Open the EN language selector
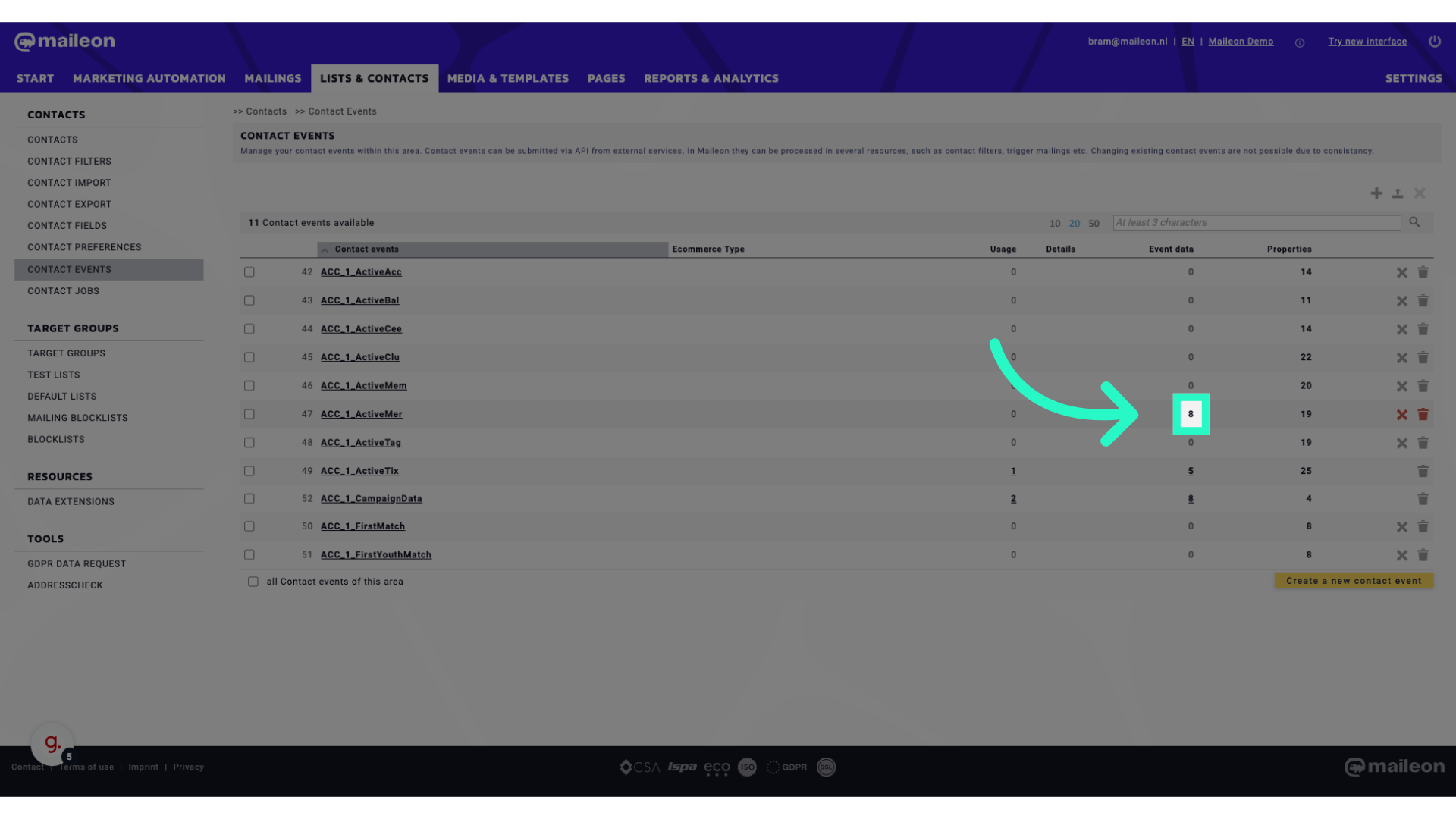Image resolution: width=1456 pixels, height=819 pixels. click(x=1188, y=42)
